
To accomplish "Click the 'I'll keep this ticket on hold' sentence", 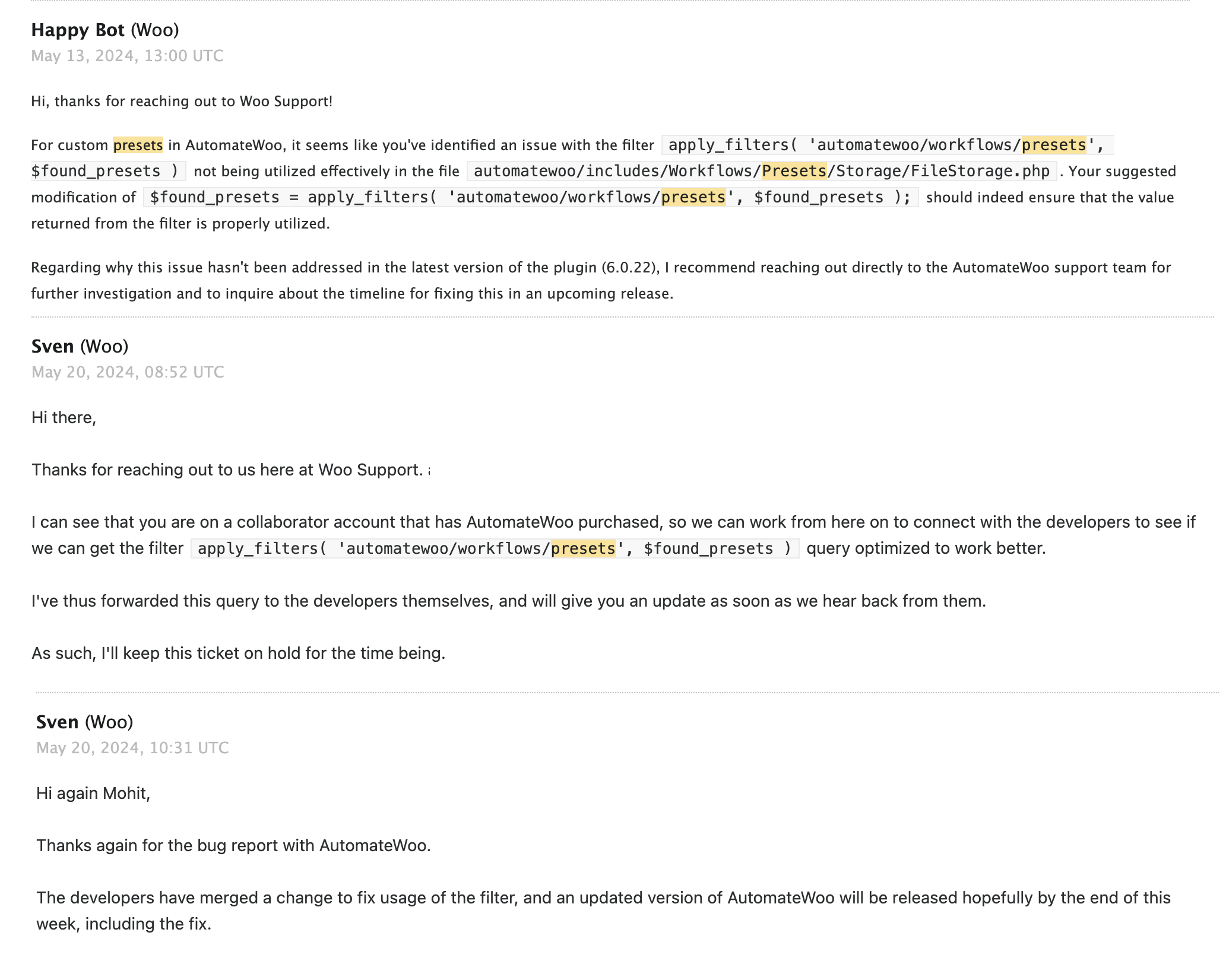I will tap(238, 653).
